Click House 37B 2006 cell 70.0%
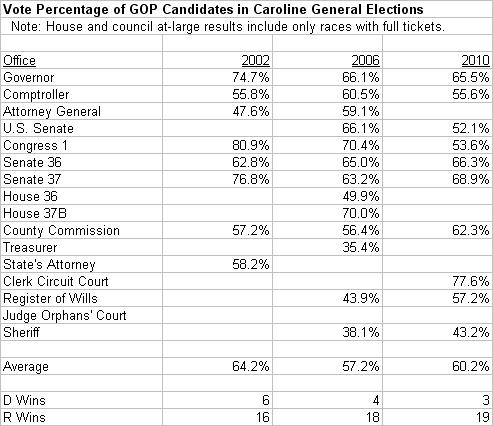 [327, 213]
